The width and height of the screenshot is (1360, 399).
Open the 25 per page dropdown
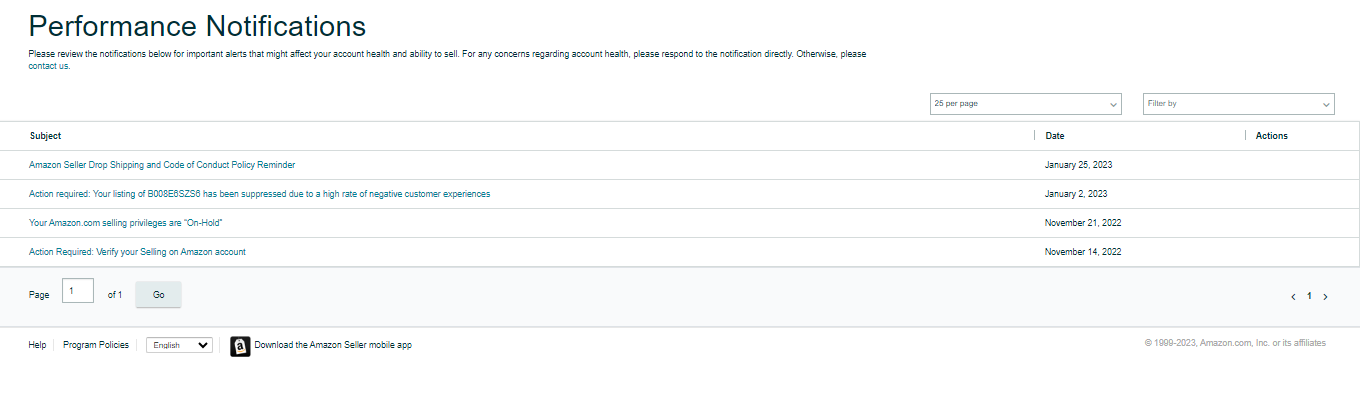coord(1026,104)
